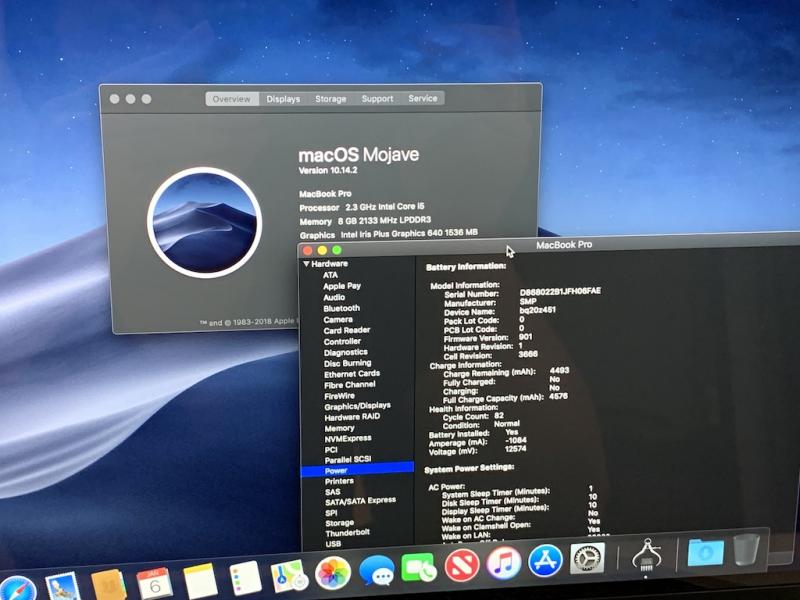This screenshot has height=600, width=800.
Task: Select Printers in the sidebar
Action: (x=339, y=481)
